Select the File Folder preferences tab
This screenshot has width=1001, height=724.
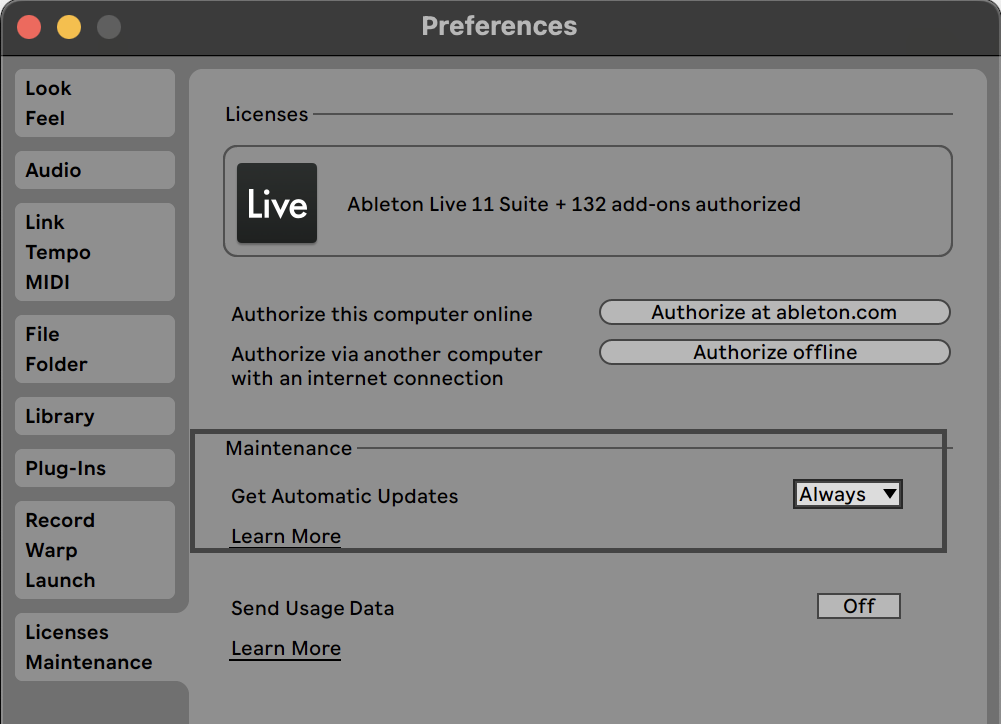[x=95, y=349]
